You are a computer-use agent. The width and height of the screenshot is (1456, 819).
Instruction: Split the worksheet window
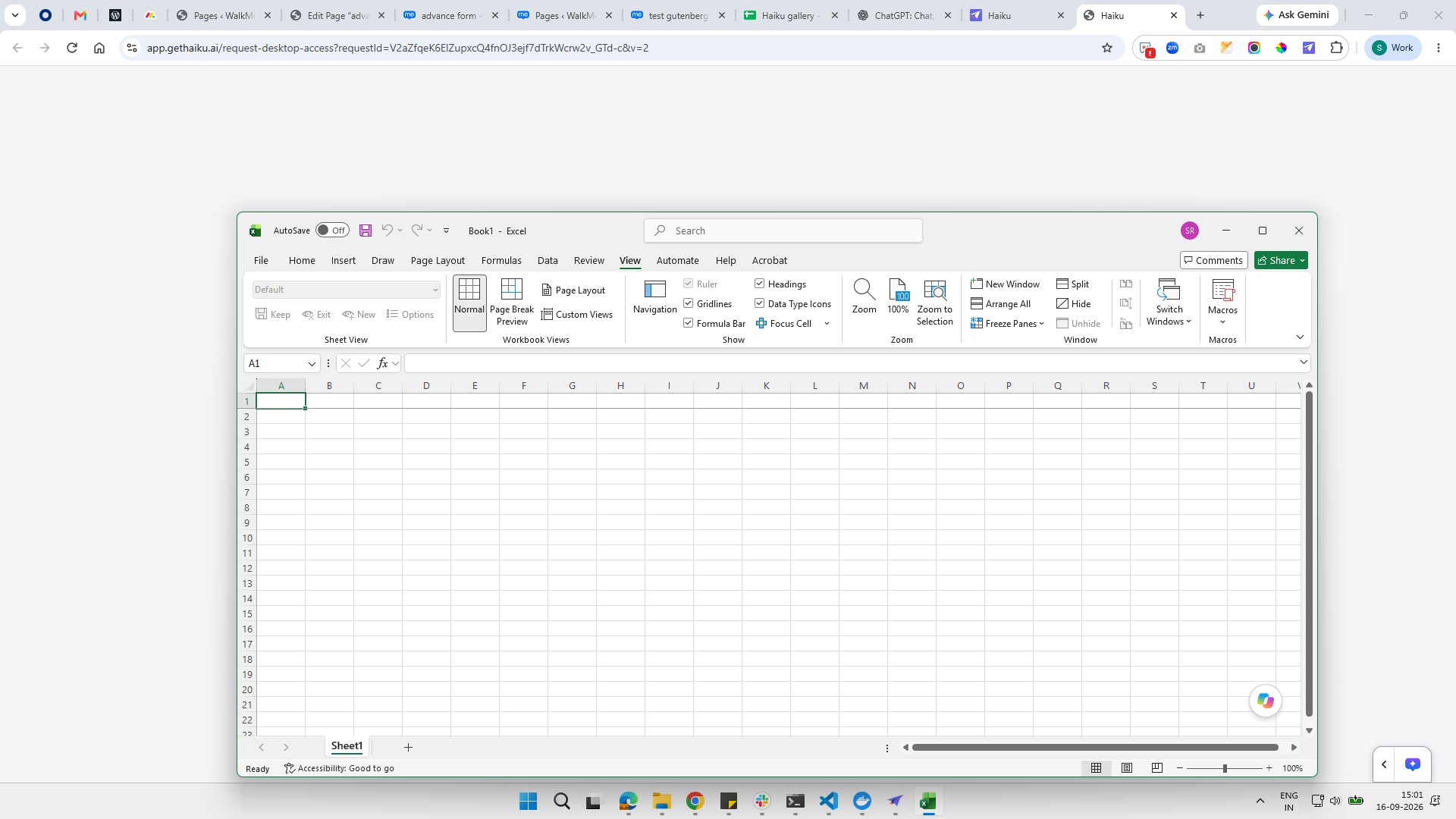[x=1073, y=284]
